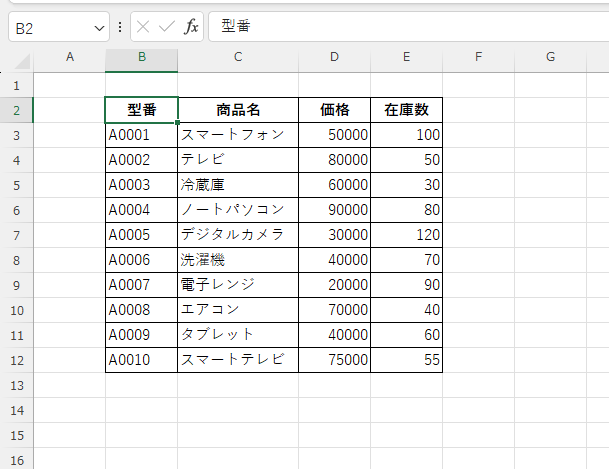Click the stock cell 120
609x469 pixels.
pos(406,235)
